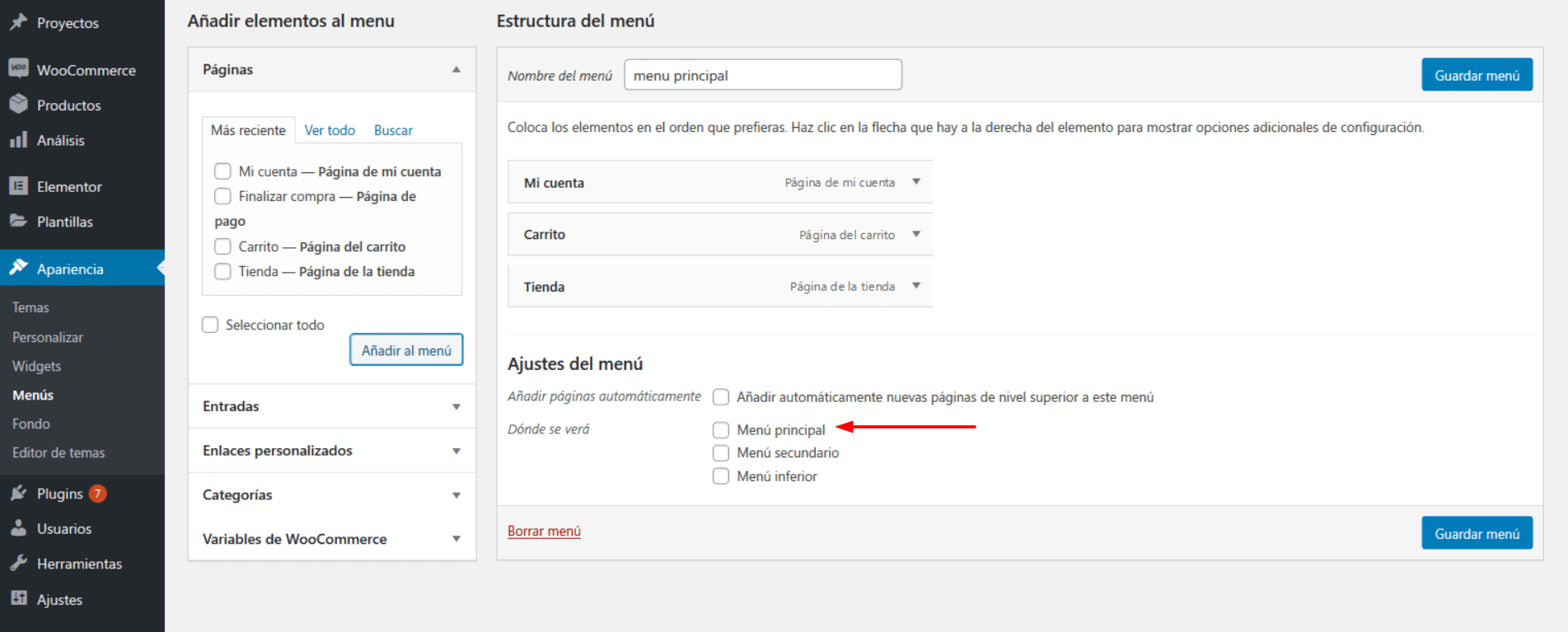Expand the Mi cuenta menu item options
The image size is (1568, 632).
click(x=916, y=181)
